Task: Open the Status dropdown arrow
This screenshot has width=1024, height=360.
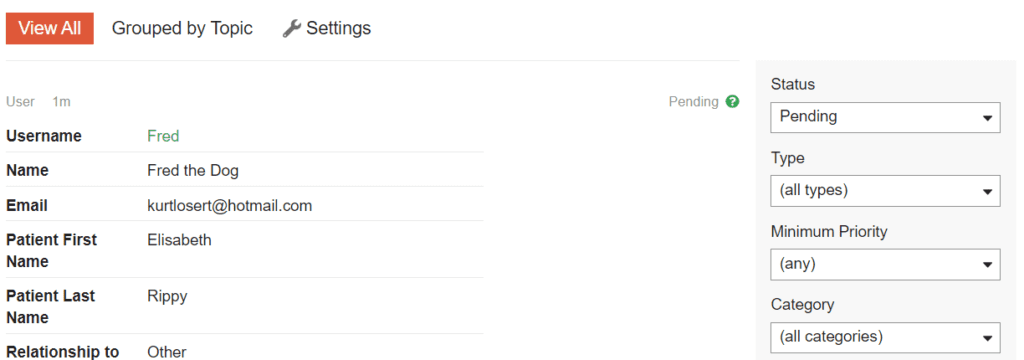Action: pyautogui.click(x=987, y=118)
